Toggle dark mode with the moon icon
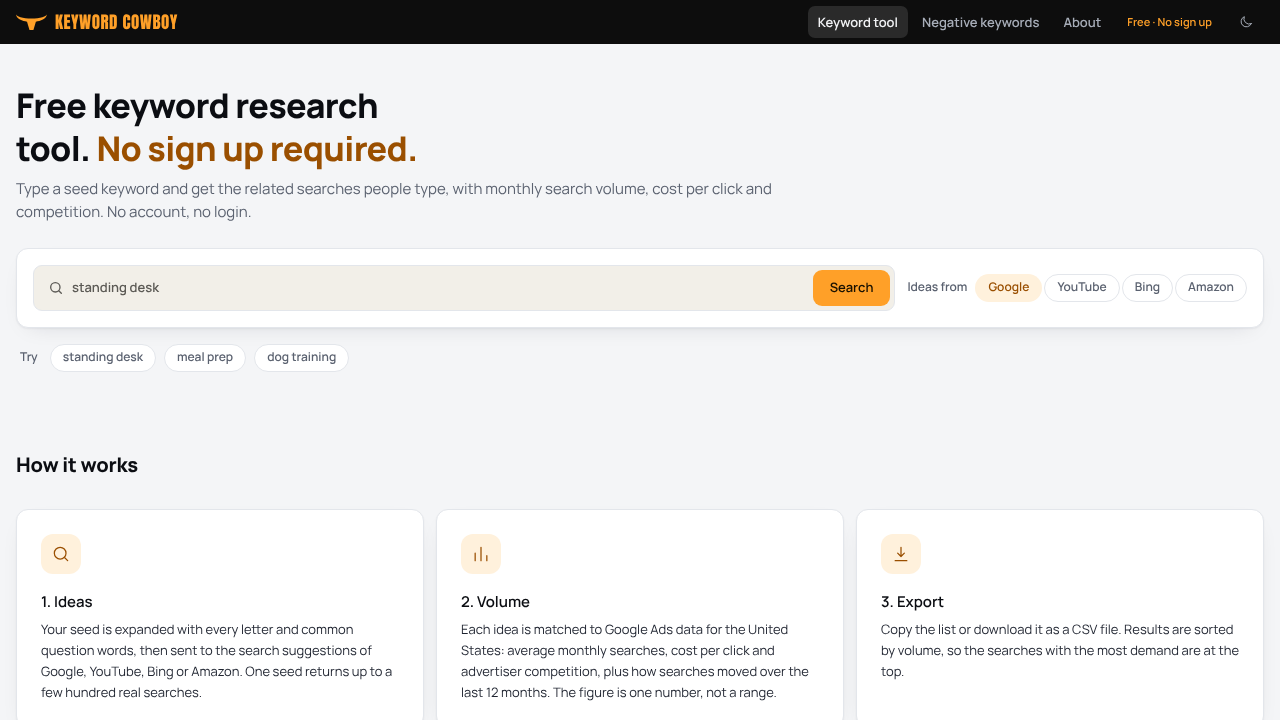1280x720 pixels. [1246, 22]
